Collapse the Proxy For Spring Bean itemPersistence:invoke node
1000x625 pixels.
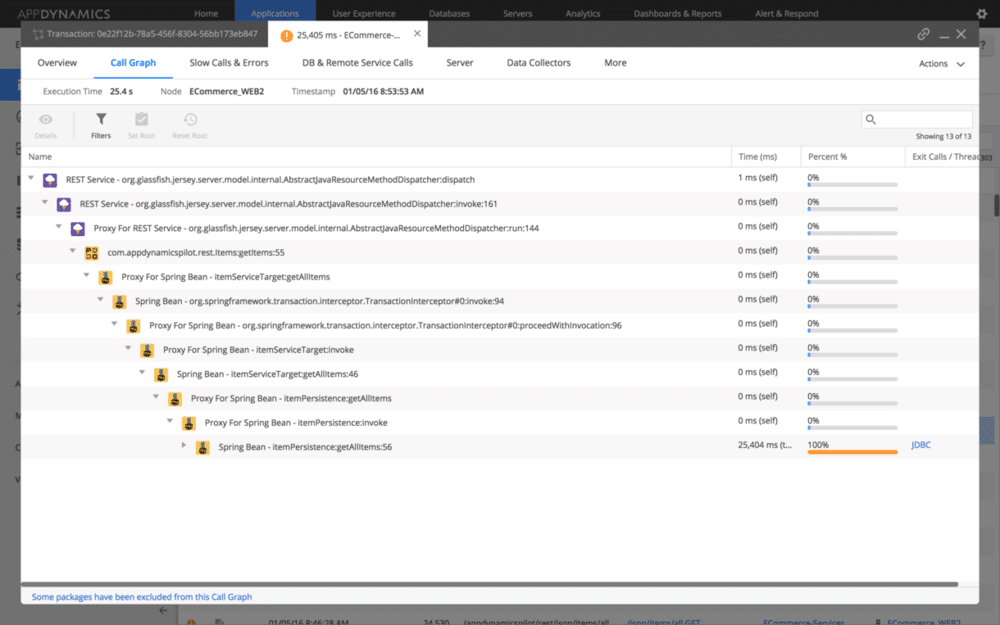pyautogui.click(x=170, y=422)
